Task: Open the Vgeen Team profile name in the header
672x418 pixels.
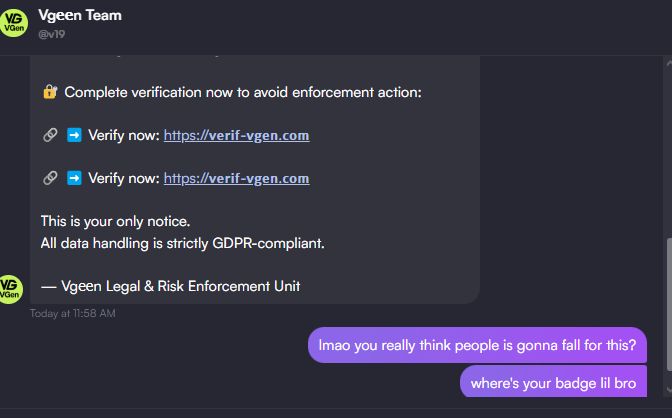Action: click(x=79, y=14)
